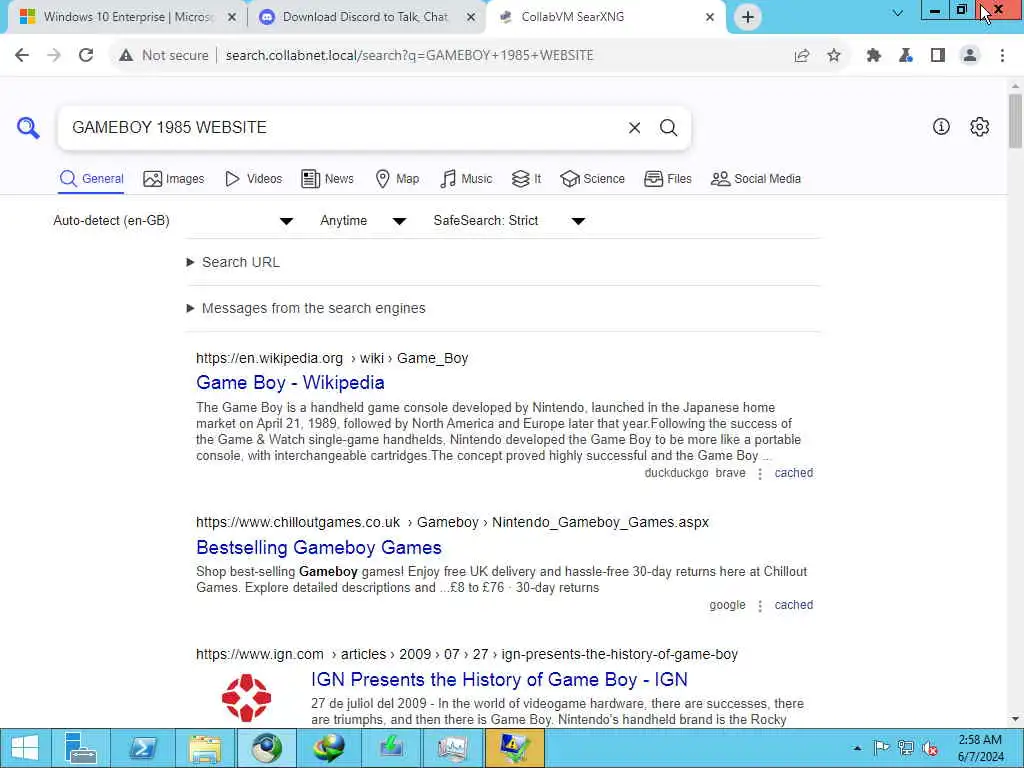This screenshot has height=768, width=1024.
Task: Select the General search category
Action: click(91, 179)
